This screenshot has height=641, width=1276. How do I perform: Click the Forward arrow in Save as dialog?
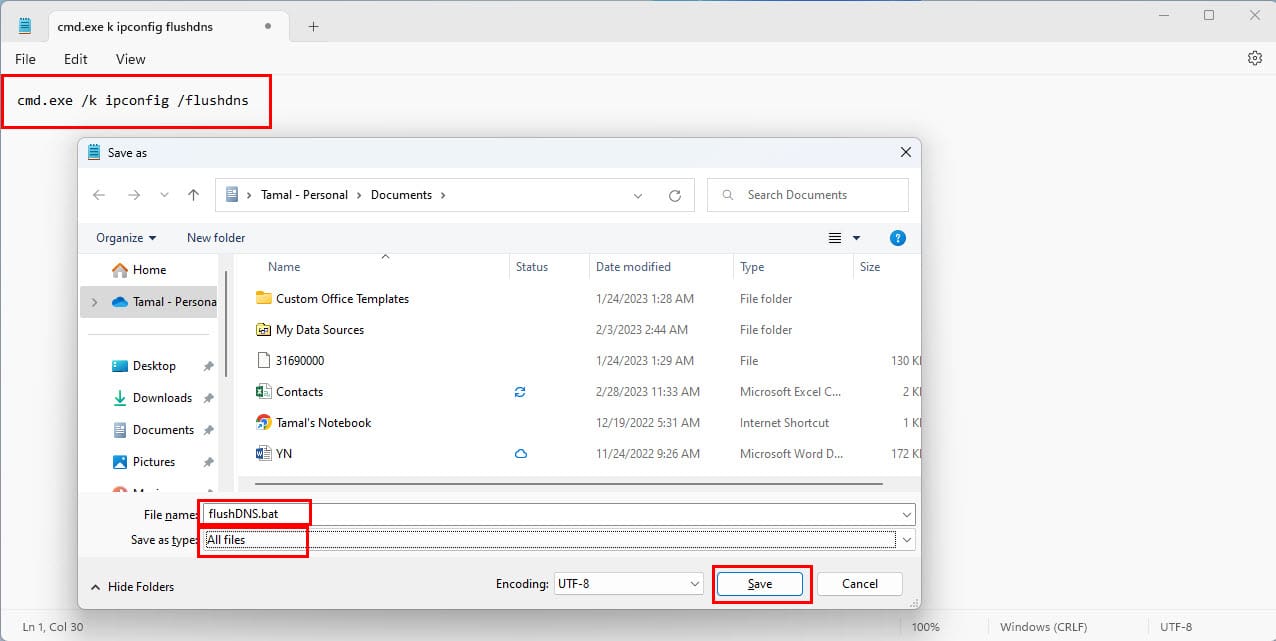133,195
